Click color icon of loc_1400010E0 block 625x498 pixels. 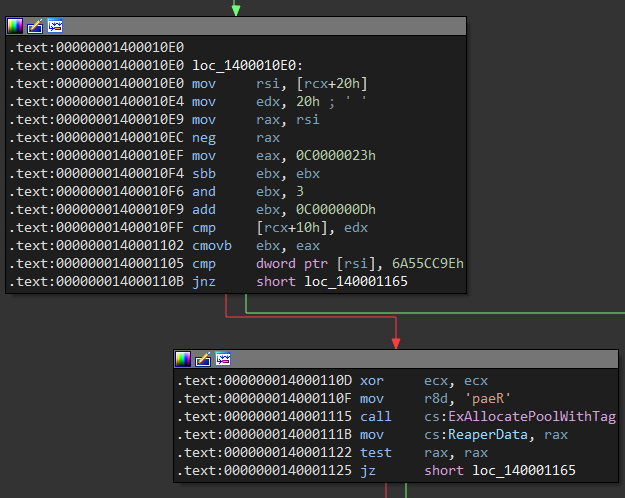(x=15, y=26)
